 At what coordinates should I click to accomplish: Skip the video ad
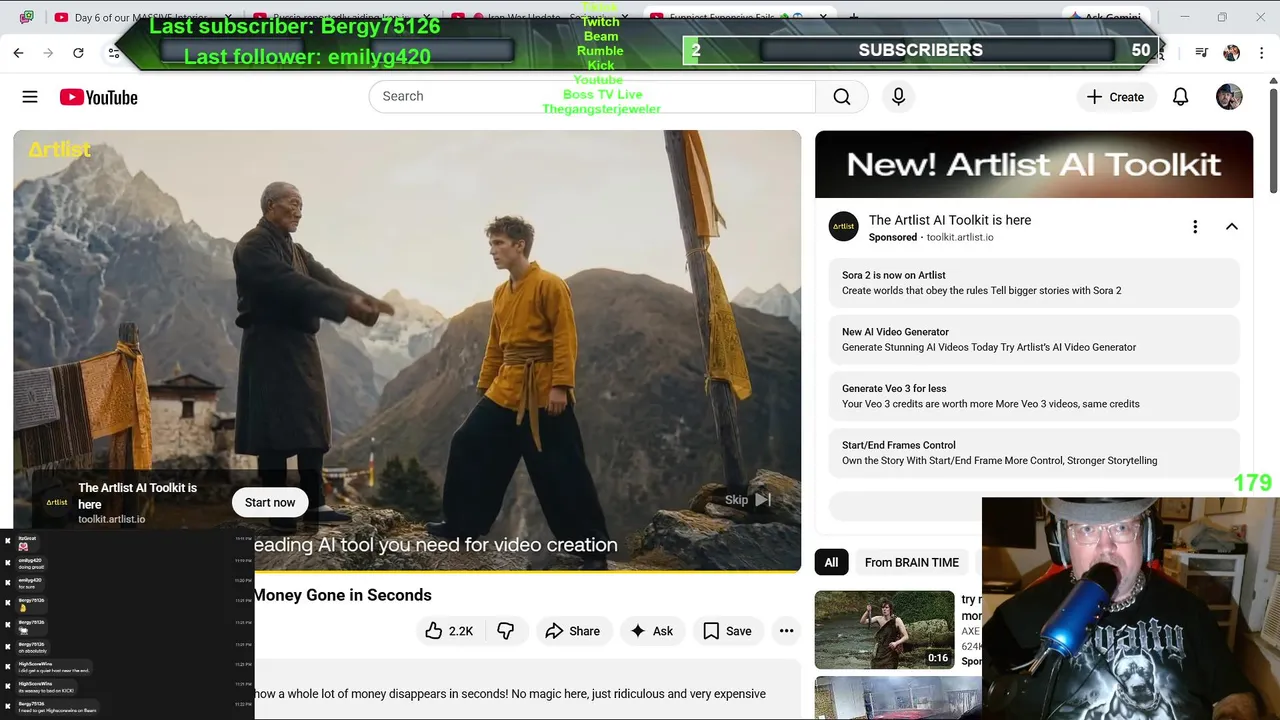click(748, 500)
